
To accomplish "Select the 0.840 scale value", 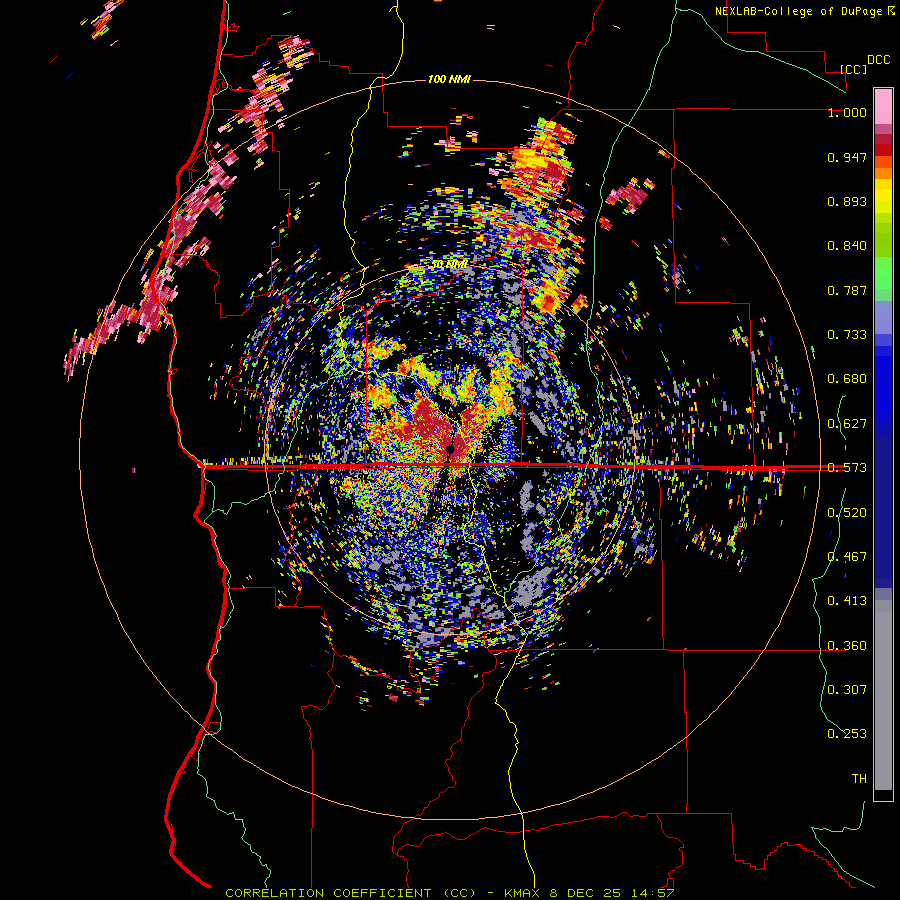I will coord(847,246).
